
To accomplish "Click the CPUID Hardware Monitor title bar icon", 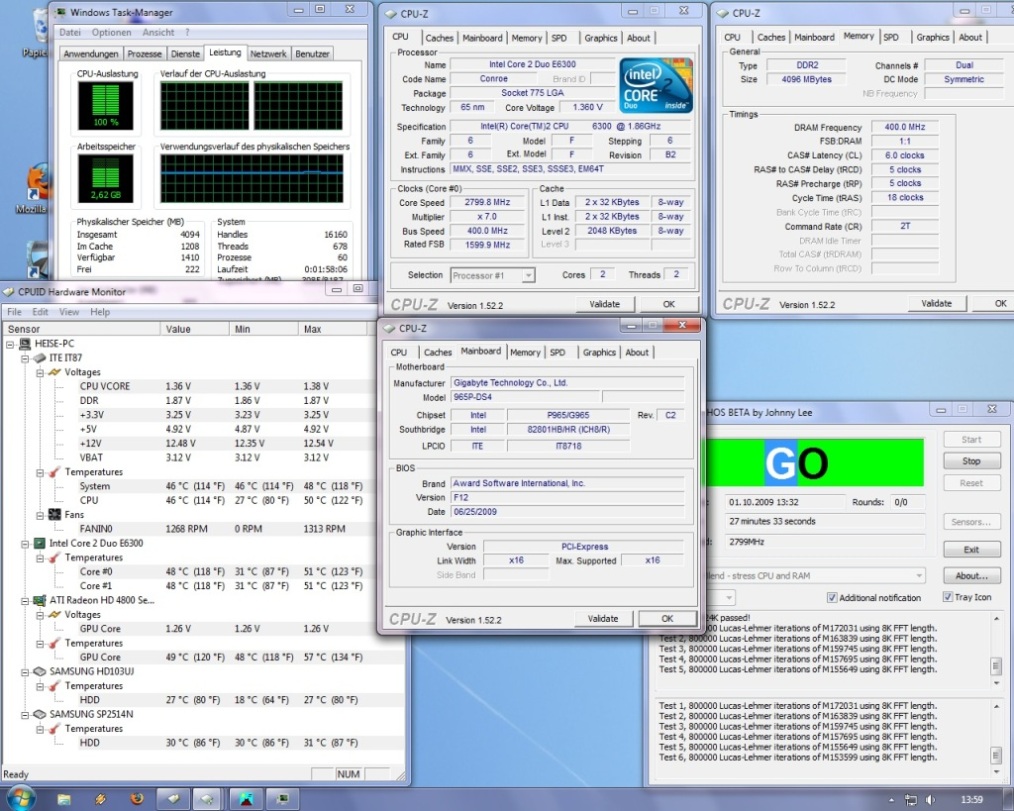I will 9,292.
